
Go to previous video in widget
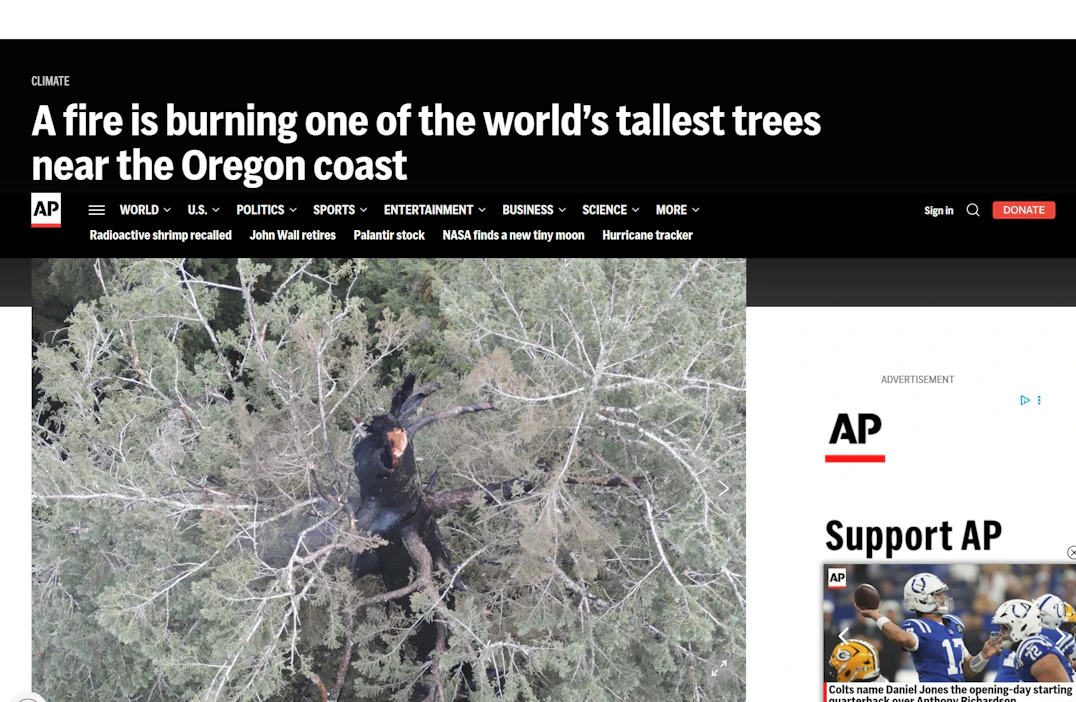[843, 636]
